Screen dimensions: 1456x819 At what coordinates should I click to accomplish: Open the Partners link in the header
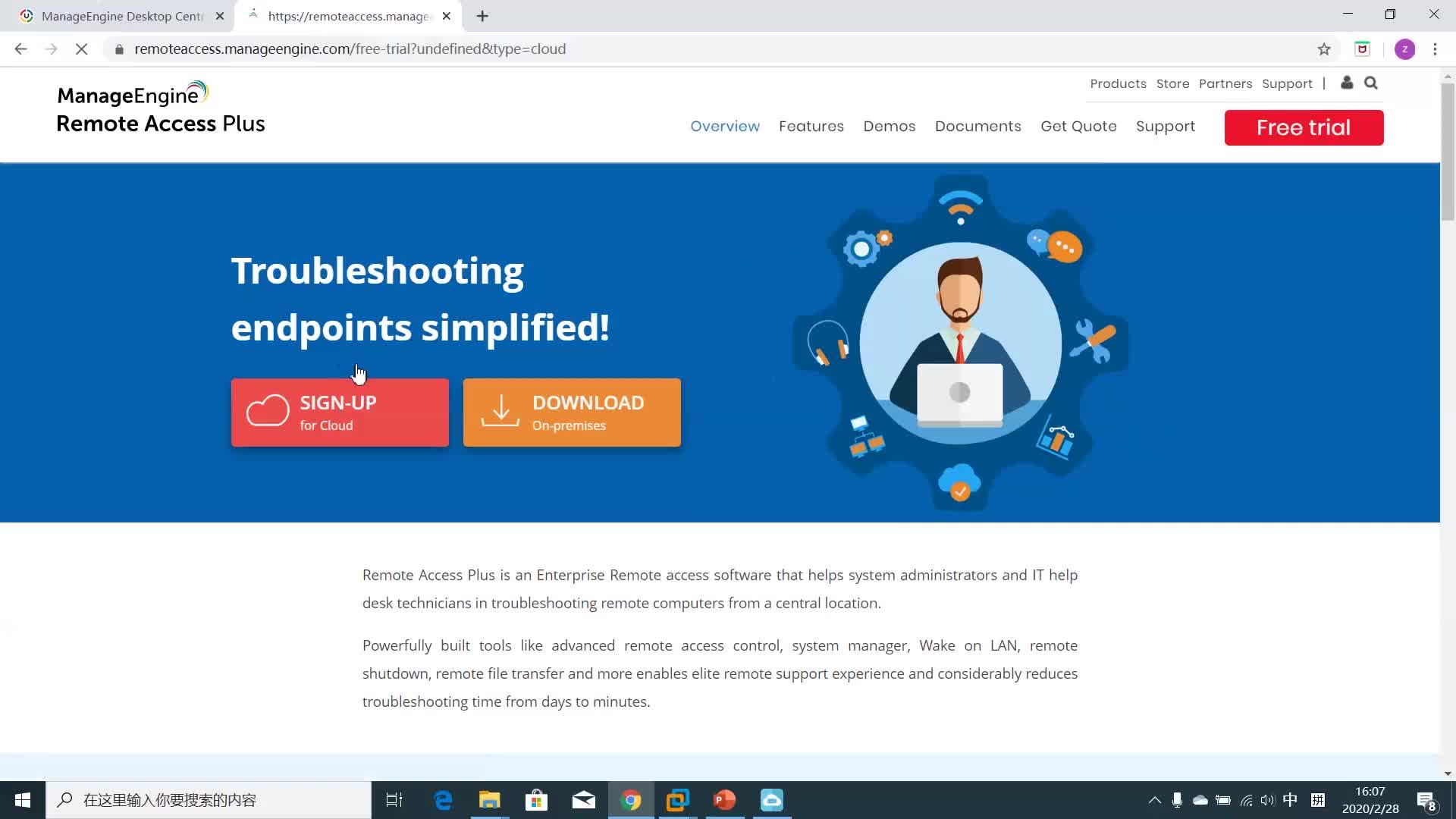coord(1225,83)
